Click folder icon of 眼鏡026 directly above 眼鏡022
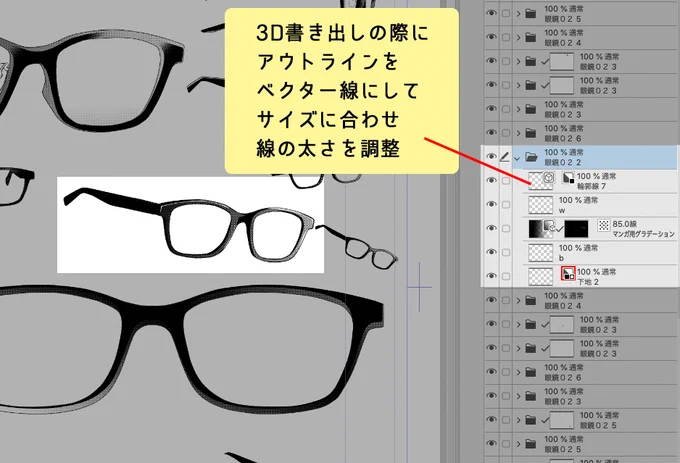 point(531,133)
